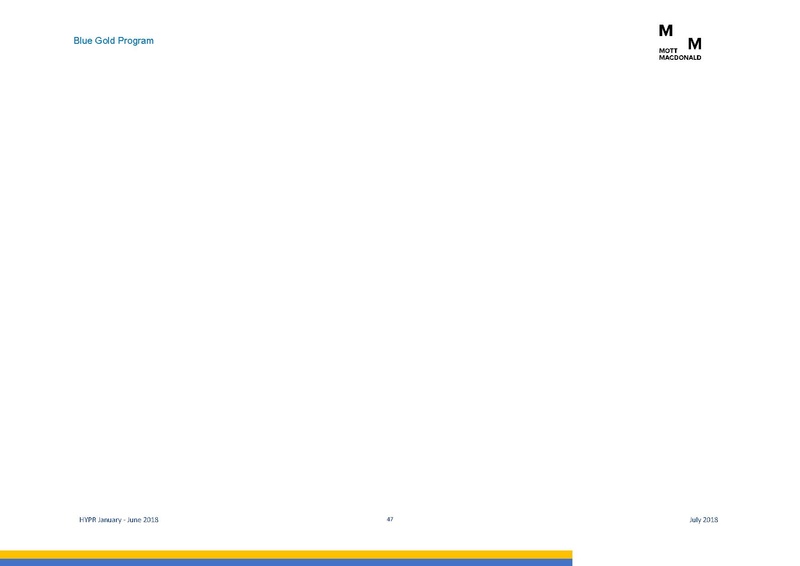The height and width of the screenshot is (566, 800).
Task: Click June 2018 in the left footer
Action: point(143,520)
